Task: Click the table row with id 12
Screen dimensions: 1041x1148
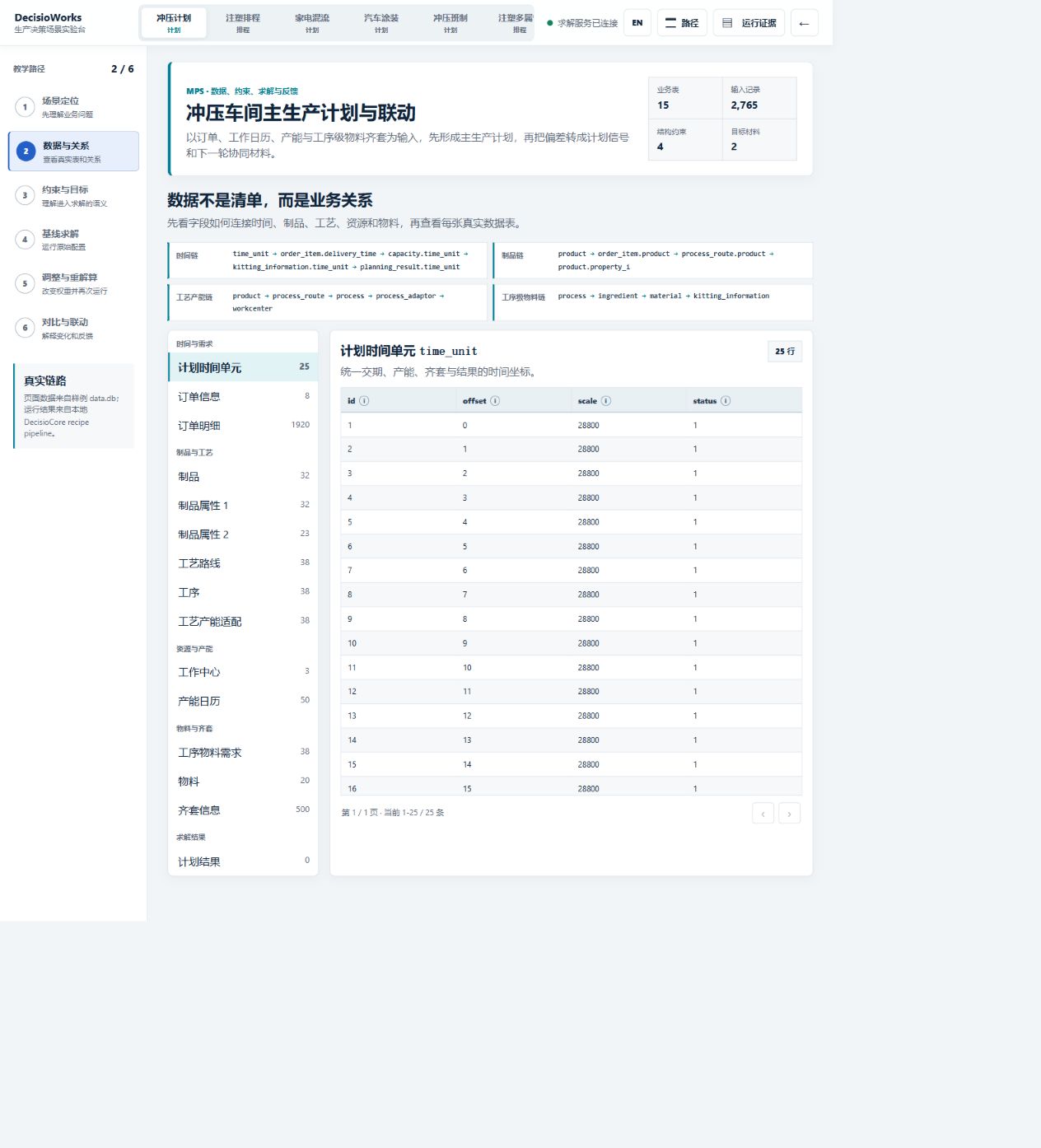Action: (x=571, y=692)
